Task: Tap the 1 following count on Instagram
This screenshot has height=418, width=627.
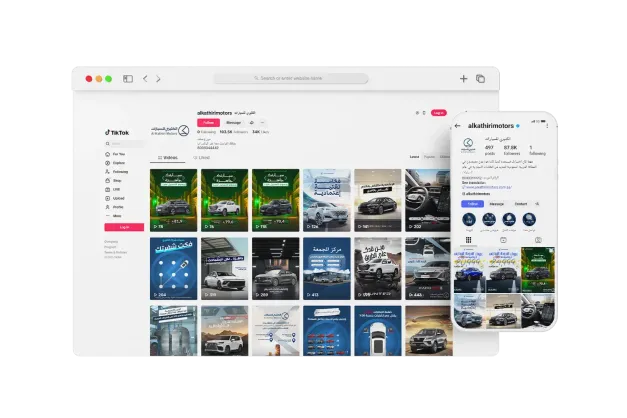Action: (537, 150)
